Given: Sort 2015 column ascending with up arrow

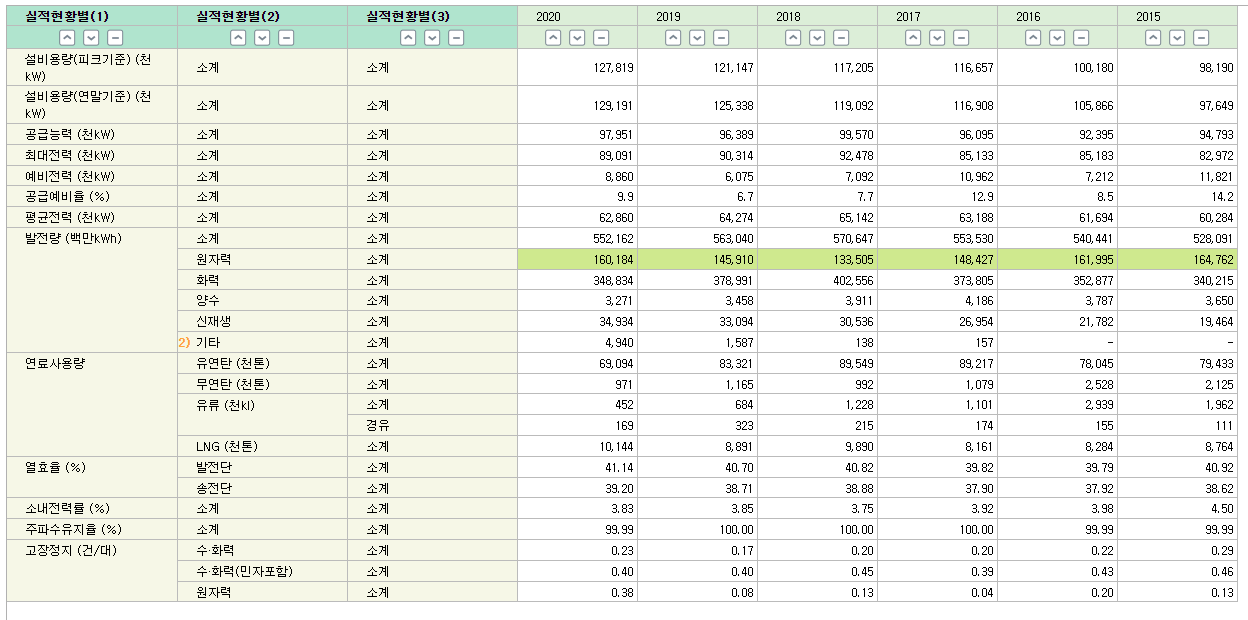Looking at the screenshot, I should click(x=1153, y=37).
